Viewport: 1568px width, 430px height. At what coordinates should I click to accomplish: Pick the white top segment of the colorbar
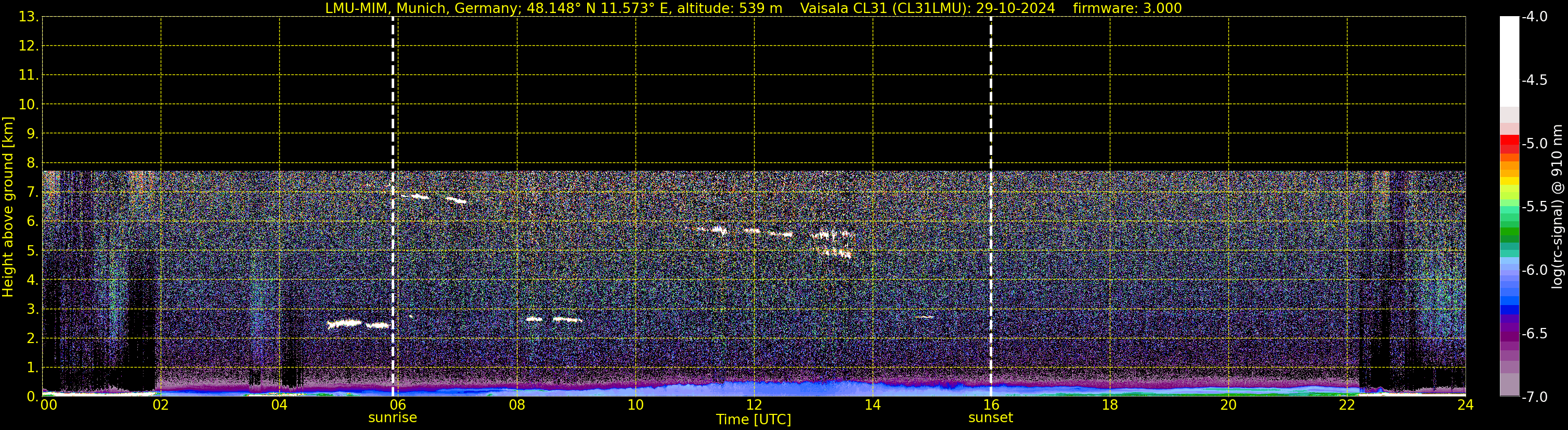[1509, 61]
